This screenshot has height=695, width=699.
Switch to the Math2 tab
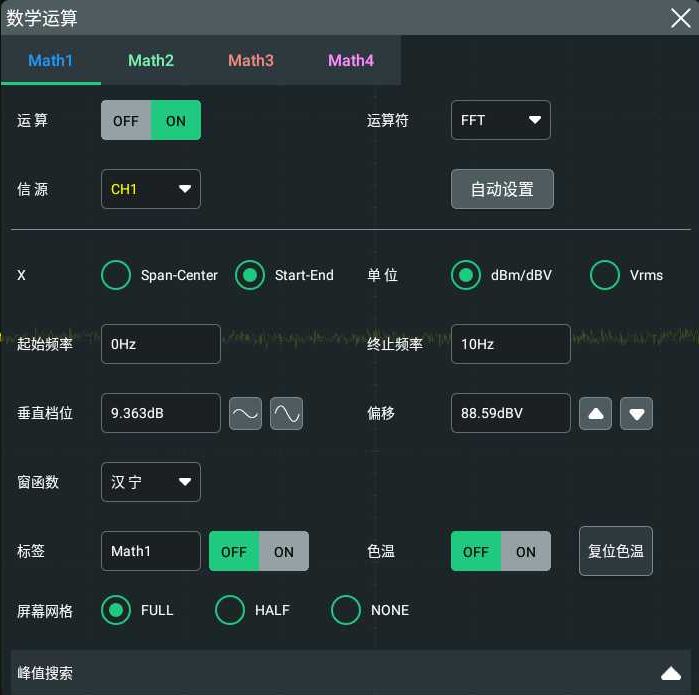click(x=151, y=60)
